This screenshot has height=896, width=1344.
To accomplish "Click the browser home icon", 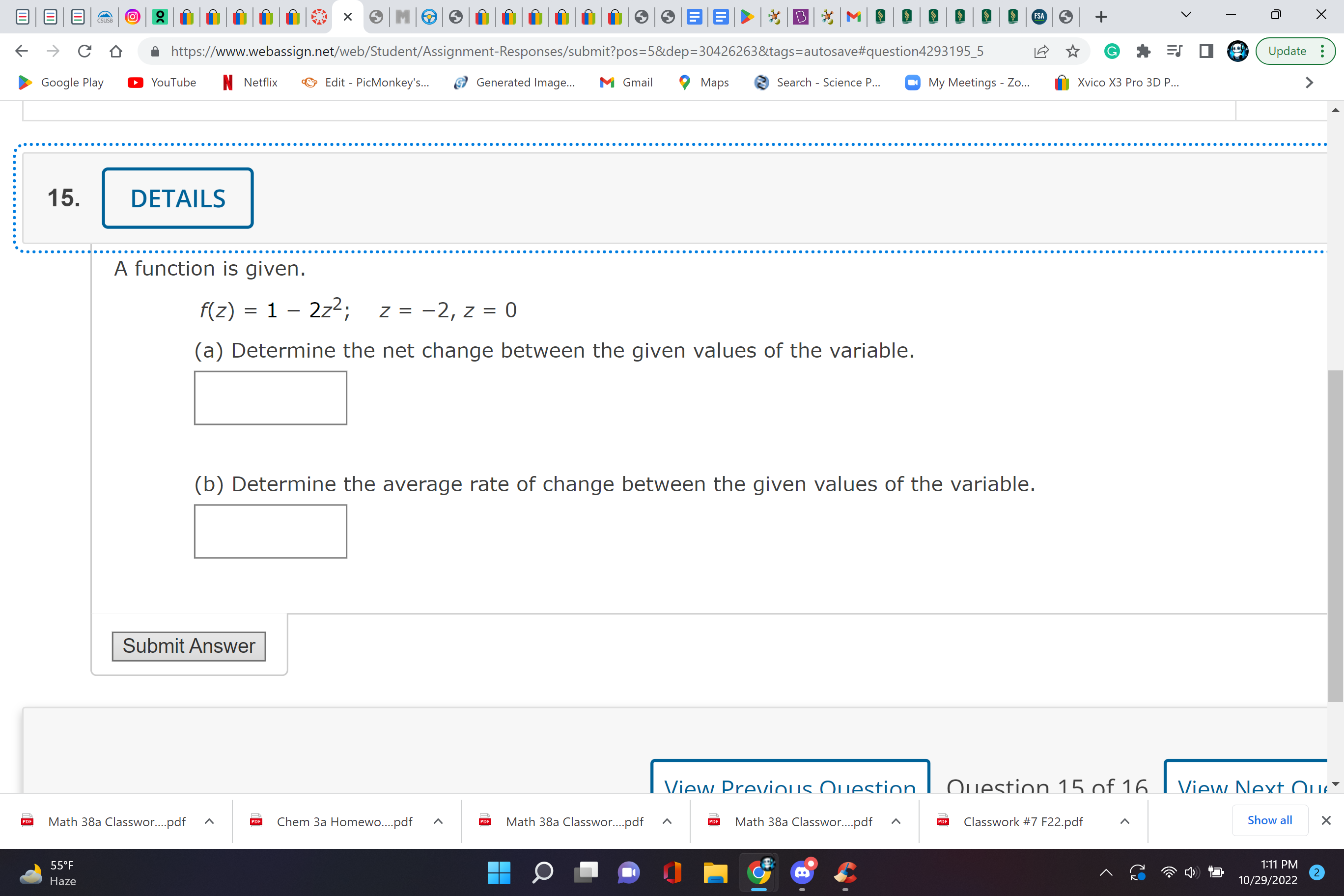I will point(116,51).
